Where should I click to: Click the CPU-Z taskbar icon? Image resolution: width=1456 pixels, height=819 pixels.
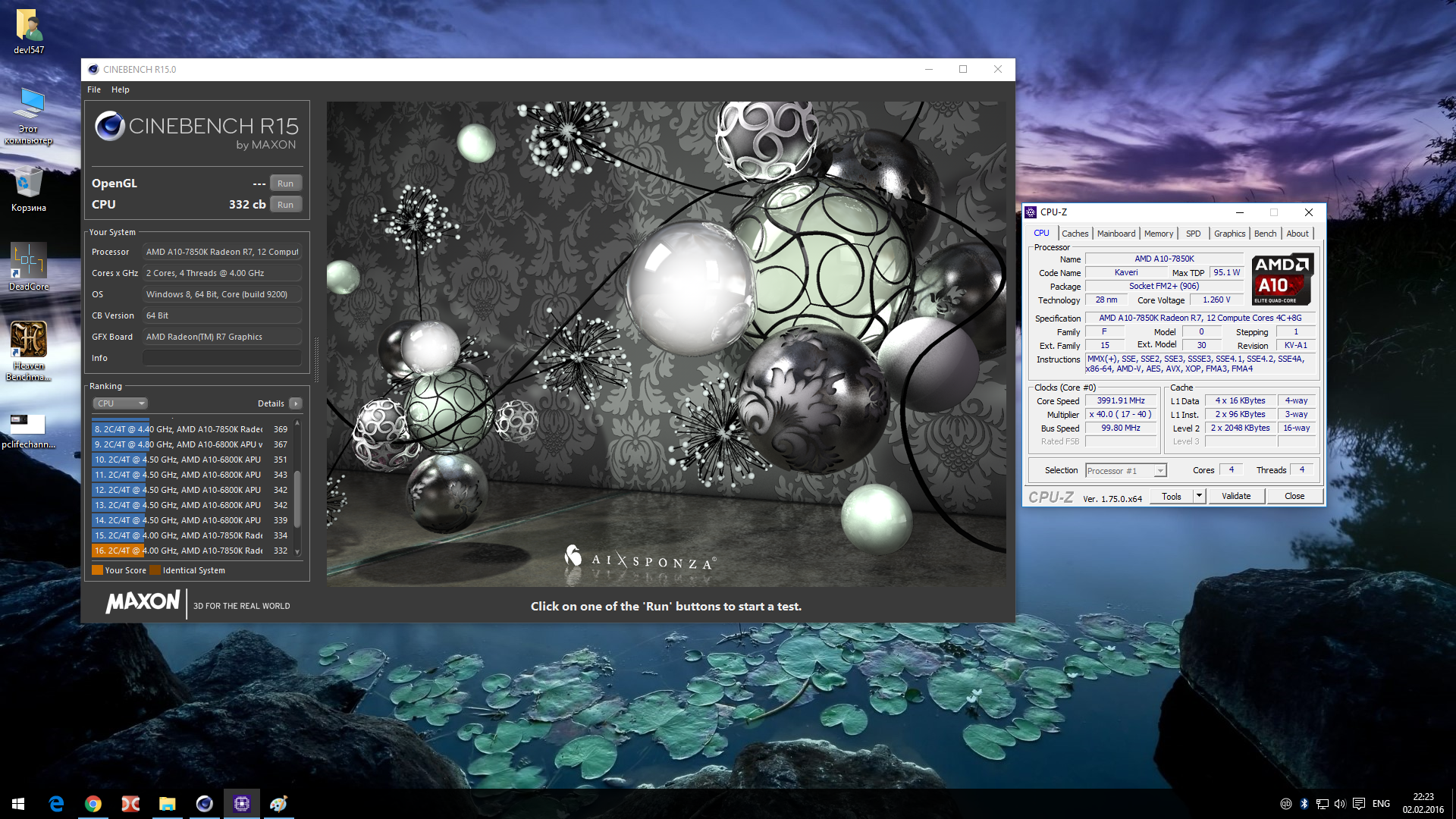click(242, 804)
